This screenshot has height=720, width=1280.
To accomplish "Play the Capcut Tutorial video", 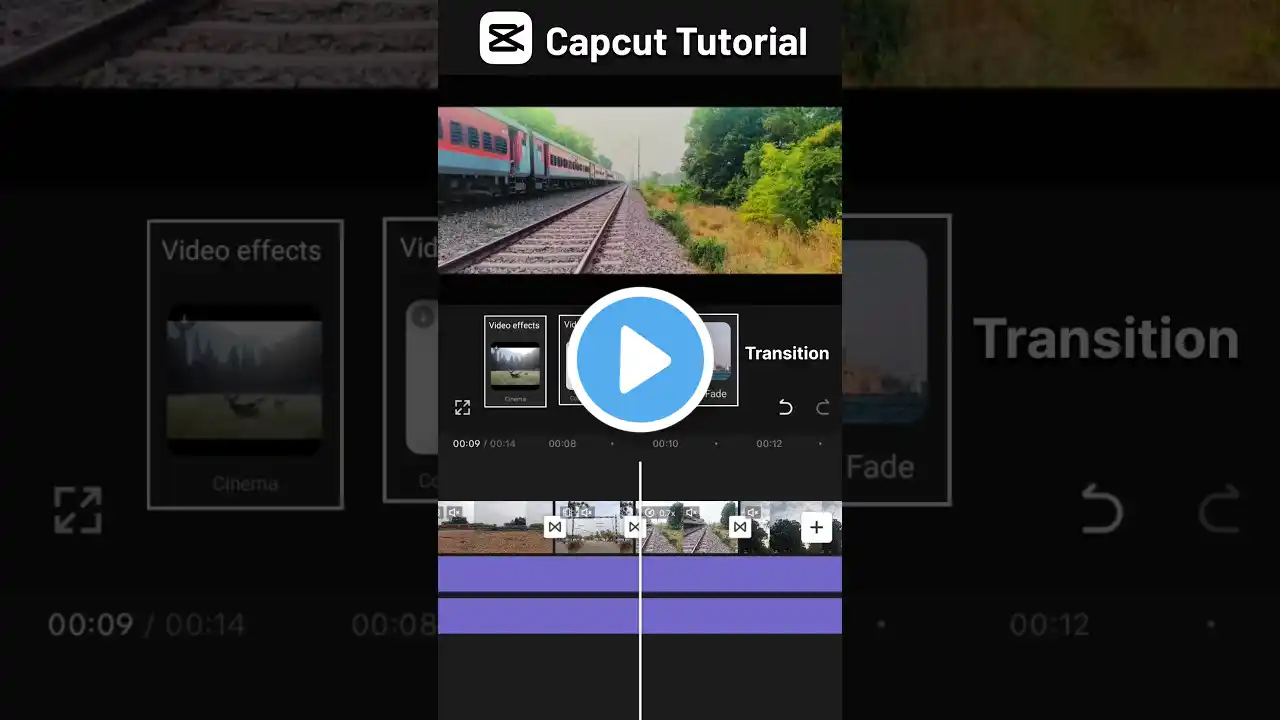I will [640, 359].
